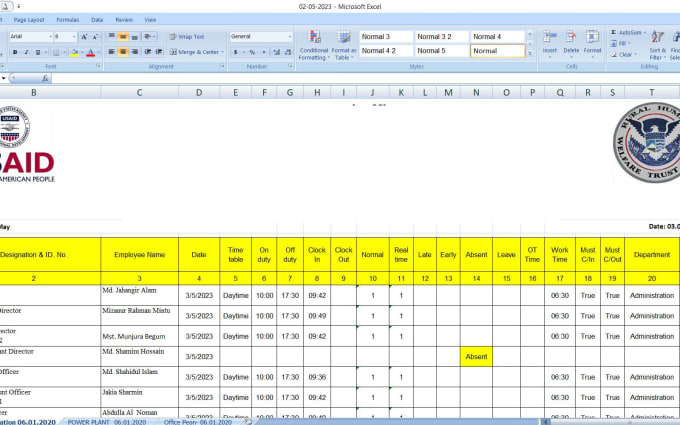The width and height of the screenshot is (680, 425).
Task: Open the Clear dropdown in Editing
Action: pos(623,55)
